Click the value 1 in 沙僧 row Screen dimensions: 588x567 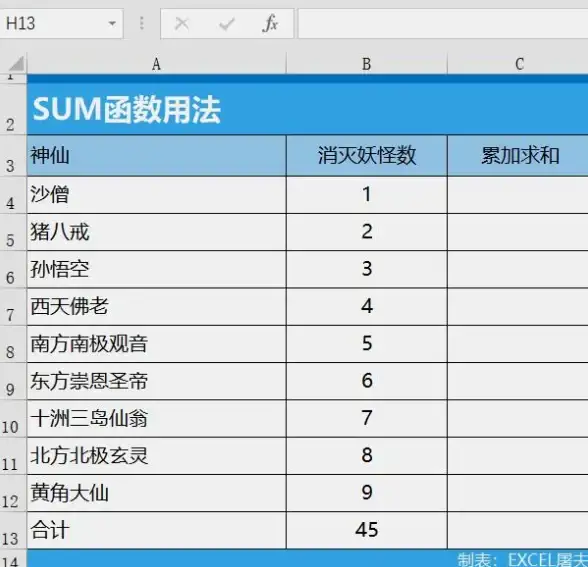coord(367,195)
